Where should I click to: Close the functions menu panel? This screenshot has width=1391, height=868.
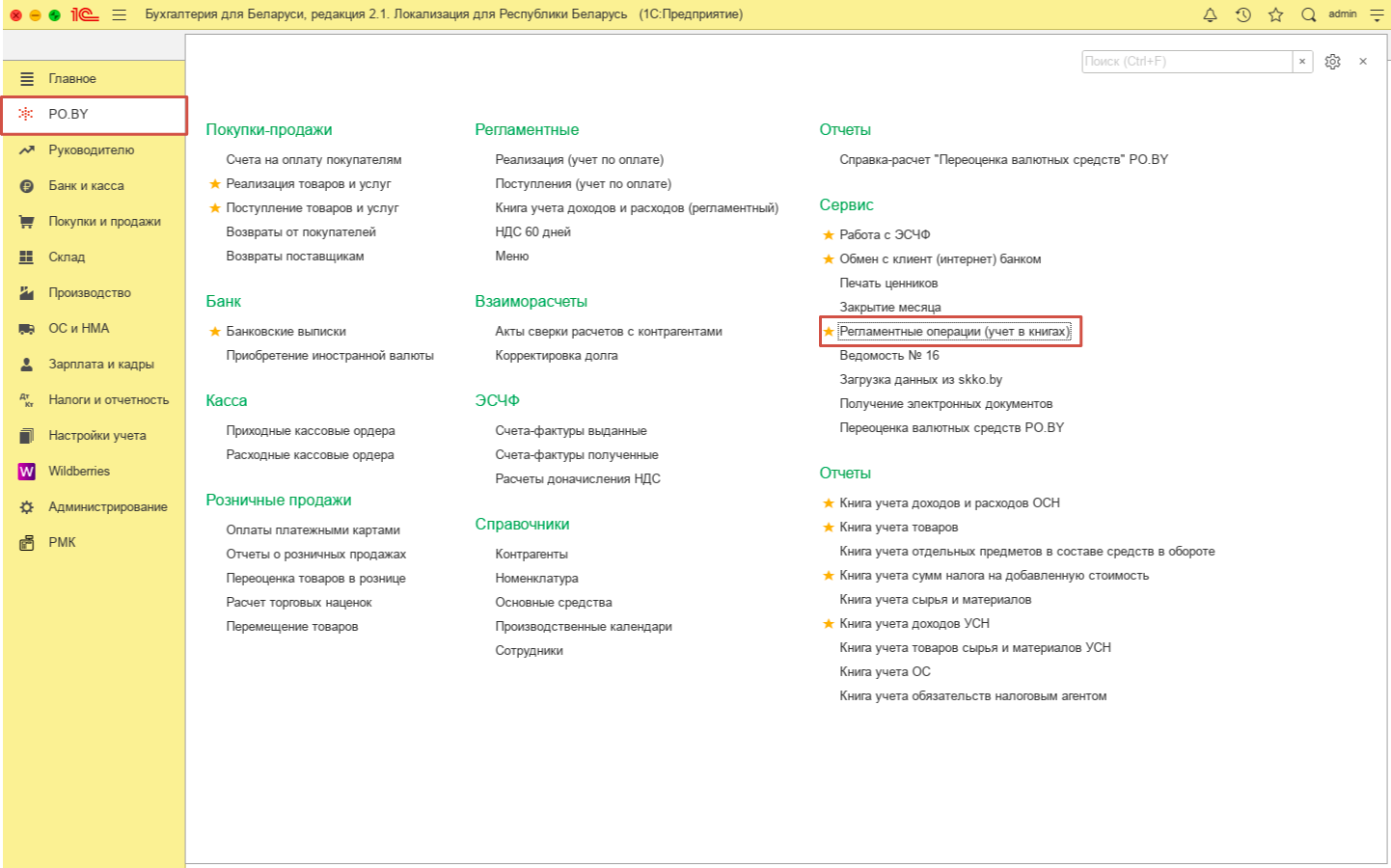[x=1363, y=62]
